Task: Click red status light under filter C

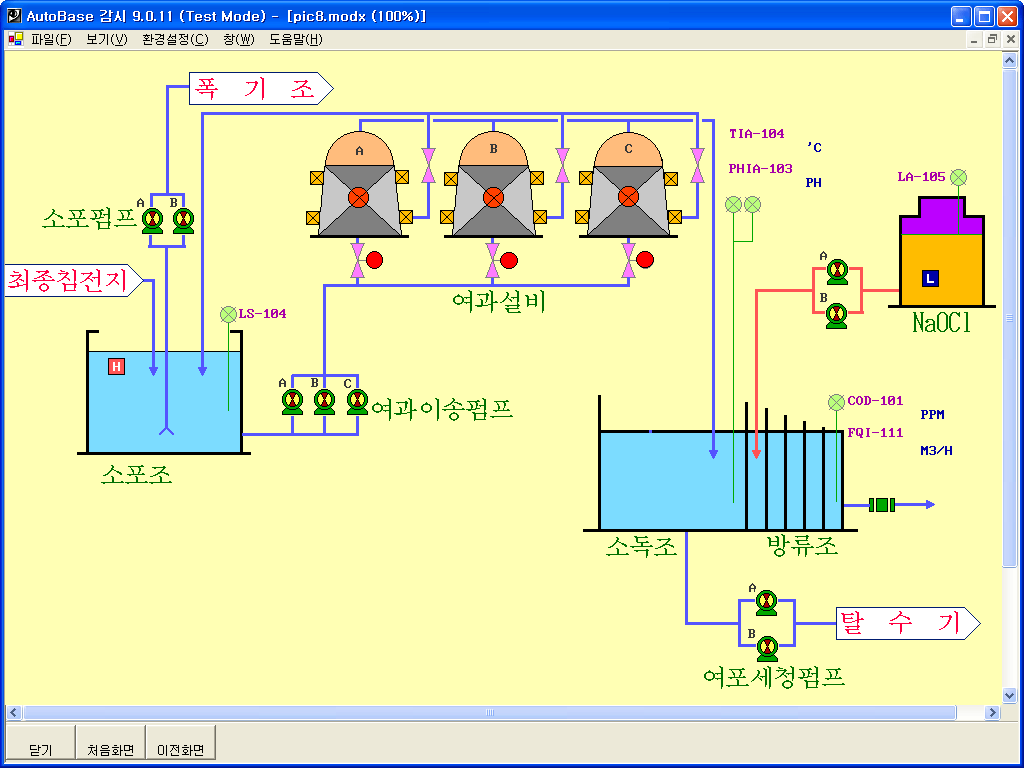Action: click(645, 260)
